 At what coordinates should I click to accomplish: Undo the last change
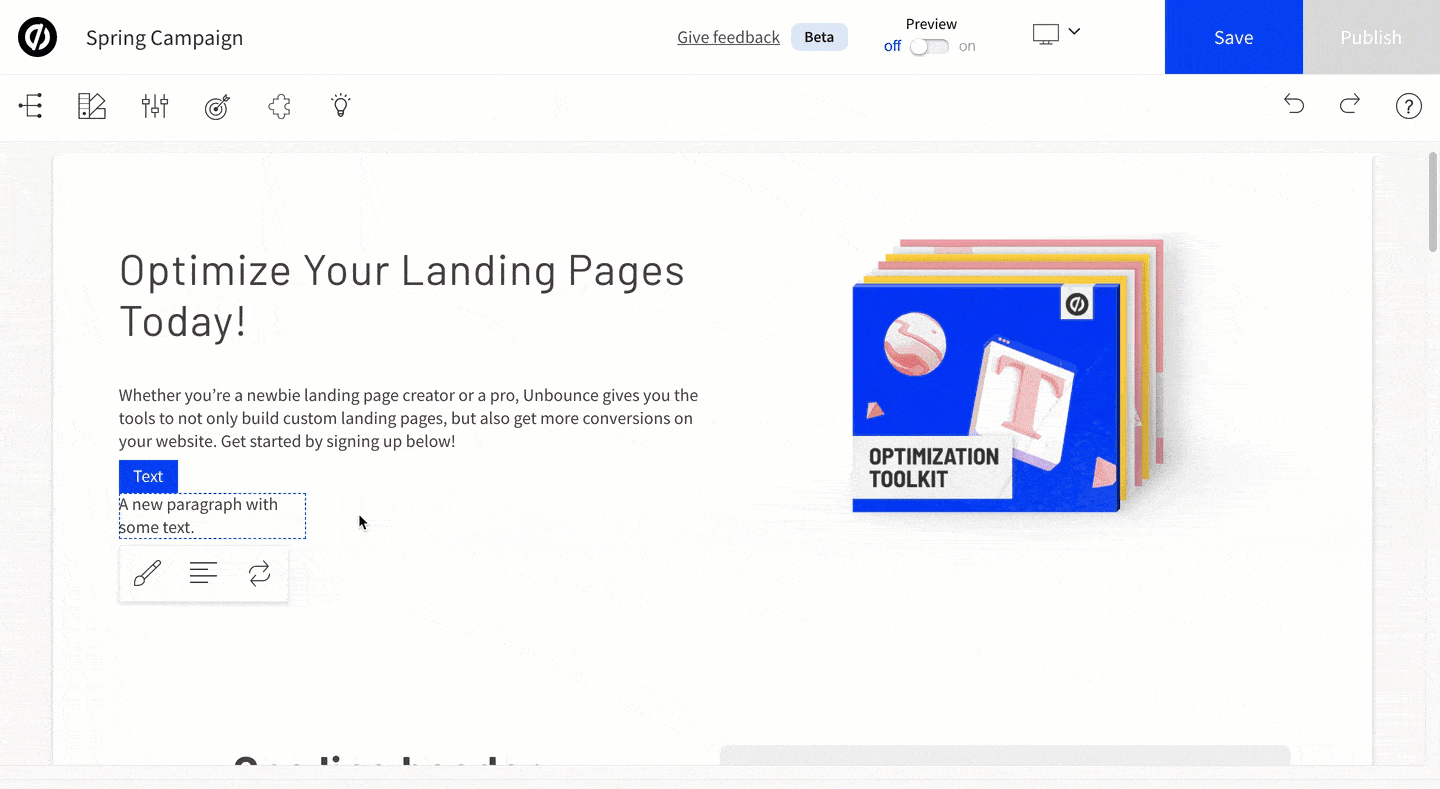[x=1294, y=104]
